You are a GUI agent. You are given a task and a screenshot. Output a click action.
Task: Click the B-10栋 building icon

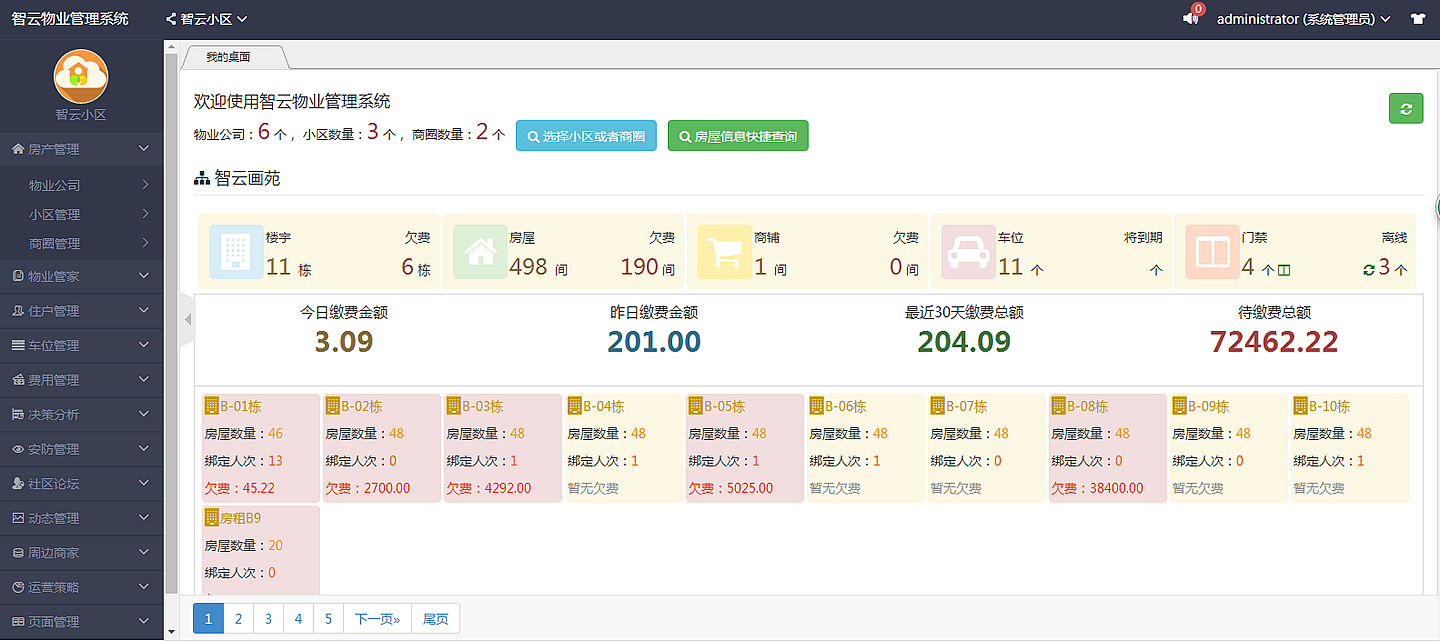pyautogui.click(x=1300, y=406)
